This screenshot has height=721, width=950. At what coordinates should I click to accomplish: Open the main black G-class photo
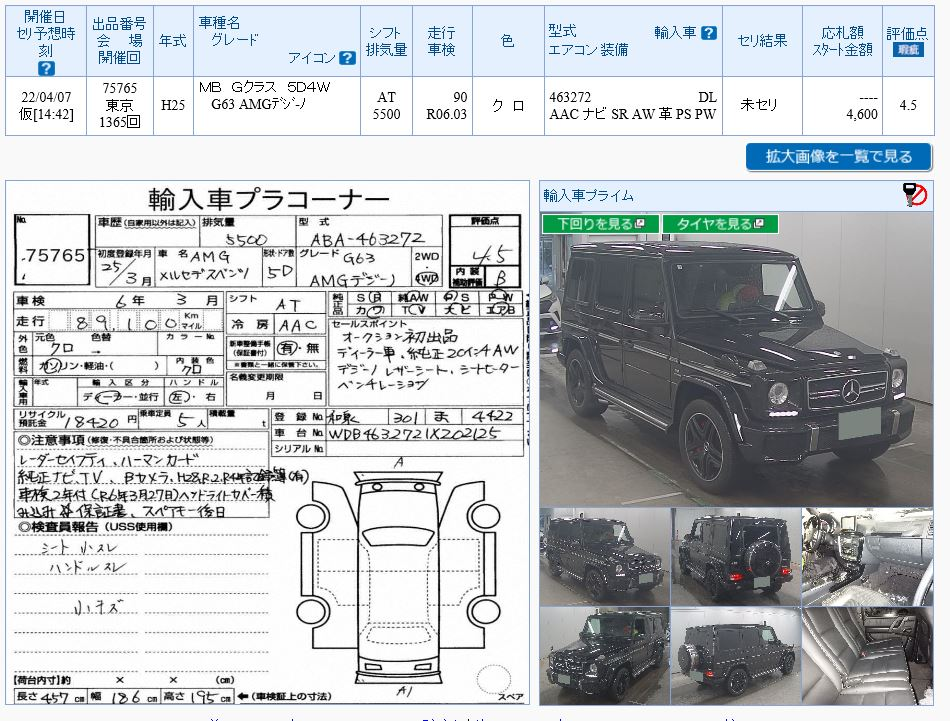[736, 359]
